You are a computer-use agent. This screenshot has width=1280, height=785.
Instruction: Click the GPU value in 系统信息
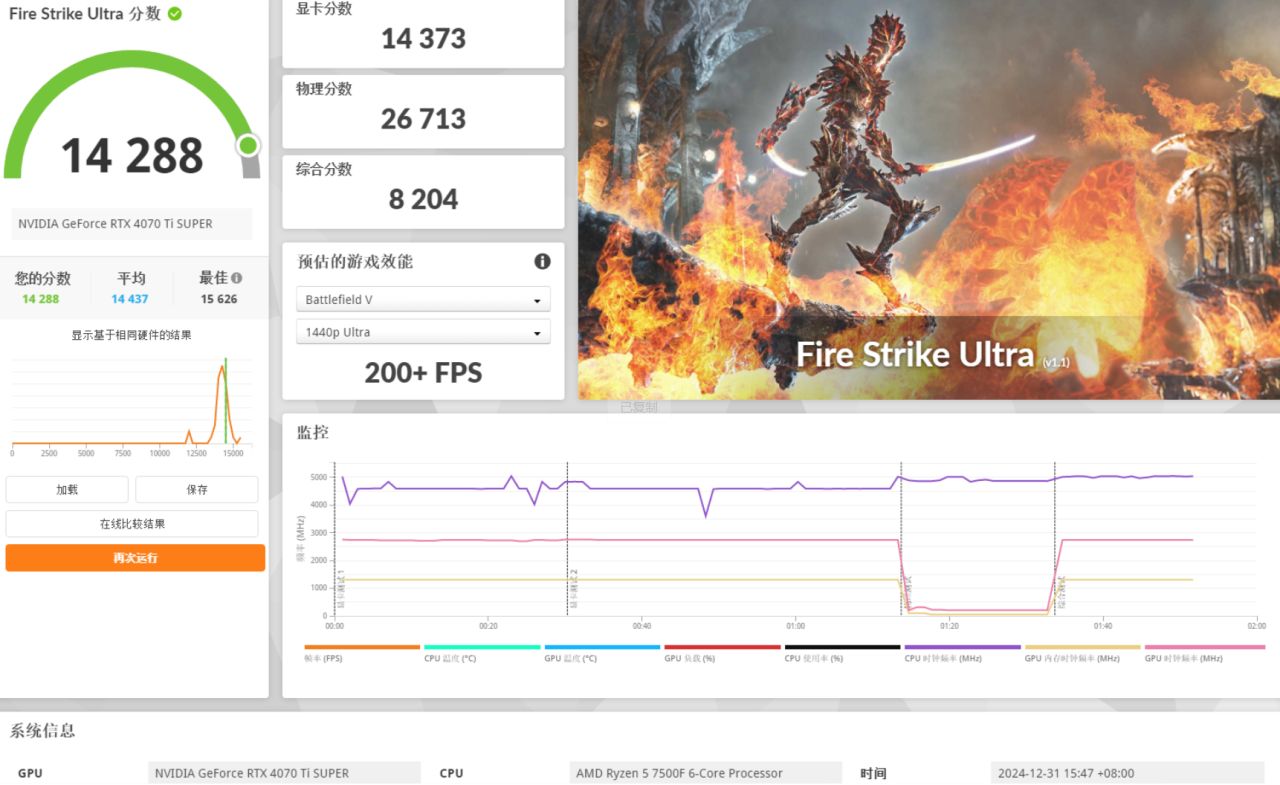pyautogui.click(x=285, y=773)
